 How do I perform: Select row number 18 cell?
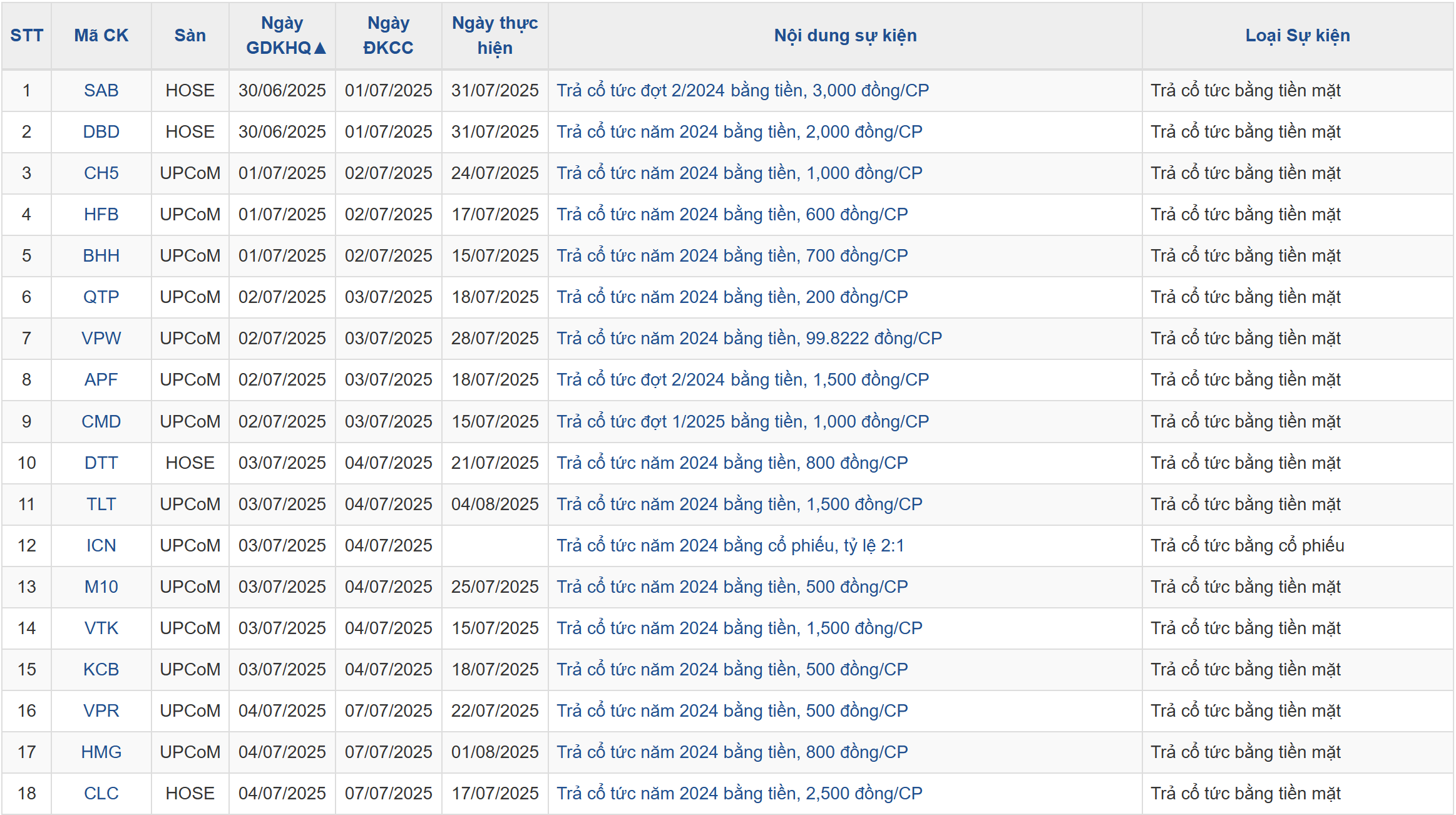point(26,794)
